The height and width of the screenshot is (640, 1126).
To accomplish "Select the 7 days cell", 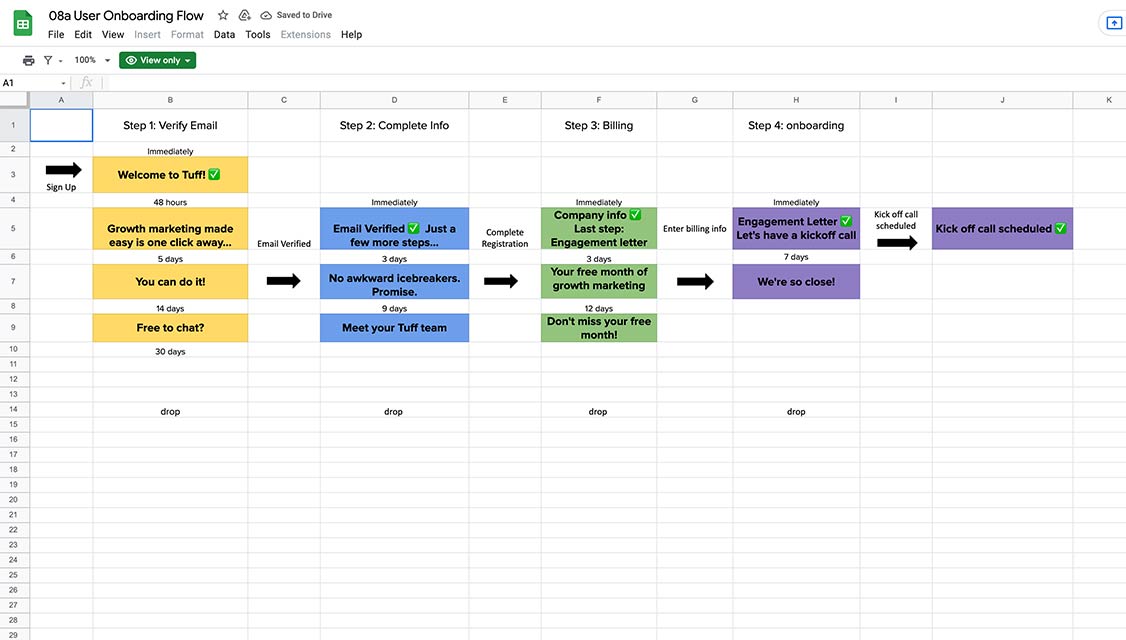I will [796, 257].
